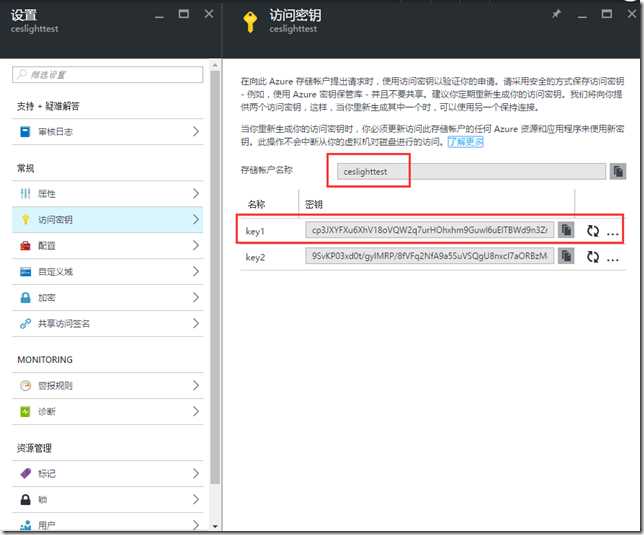
Task: Click the scroll-down arrow of settings list
Action: click(215, 526)
